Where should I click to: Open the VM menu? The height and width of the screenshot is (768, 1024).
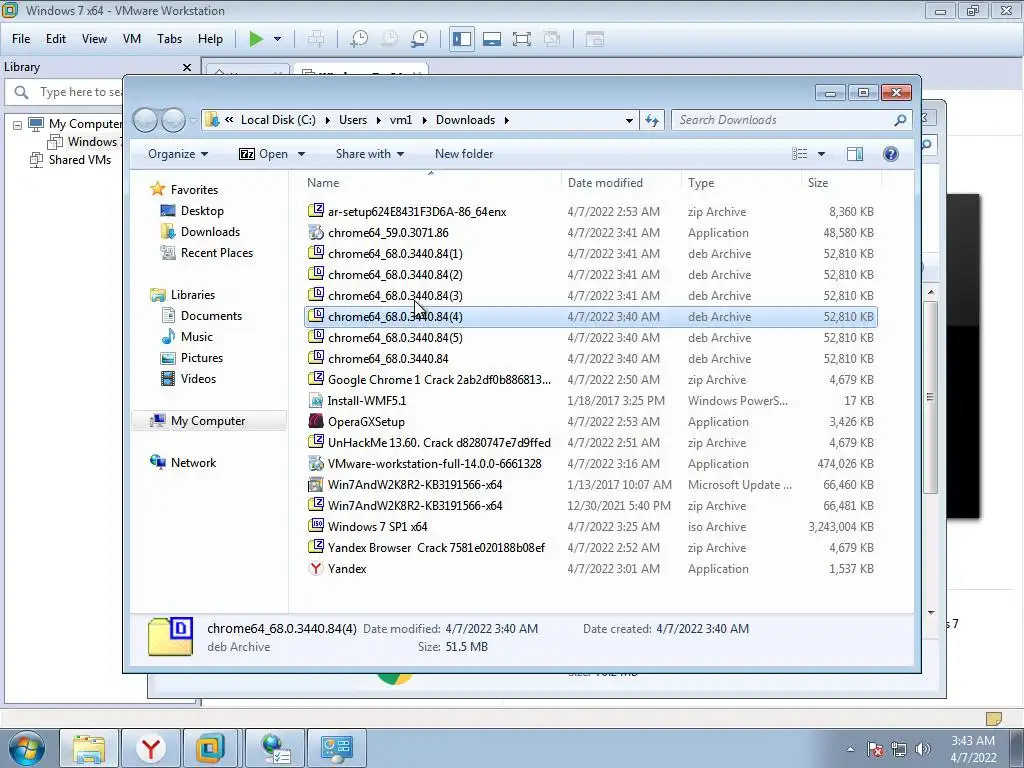tap(132, 39)
